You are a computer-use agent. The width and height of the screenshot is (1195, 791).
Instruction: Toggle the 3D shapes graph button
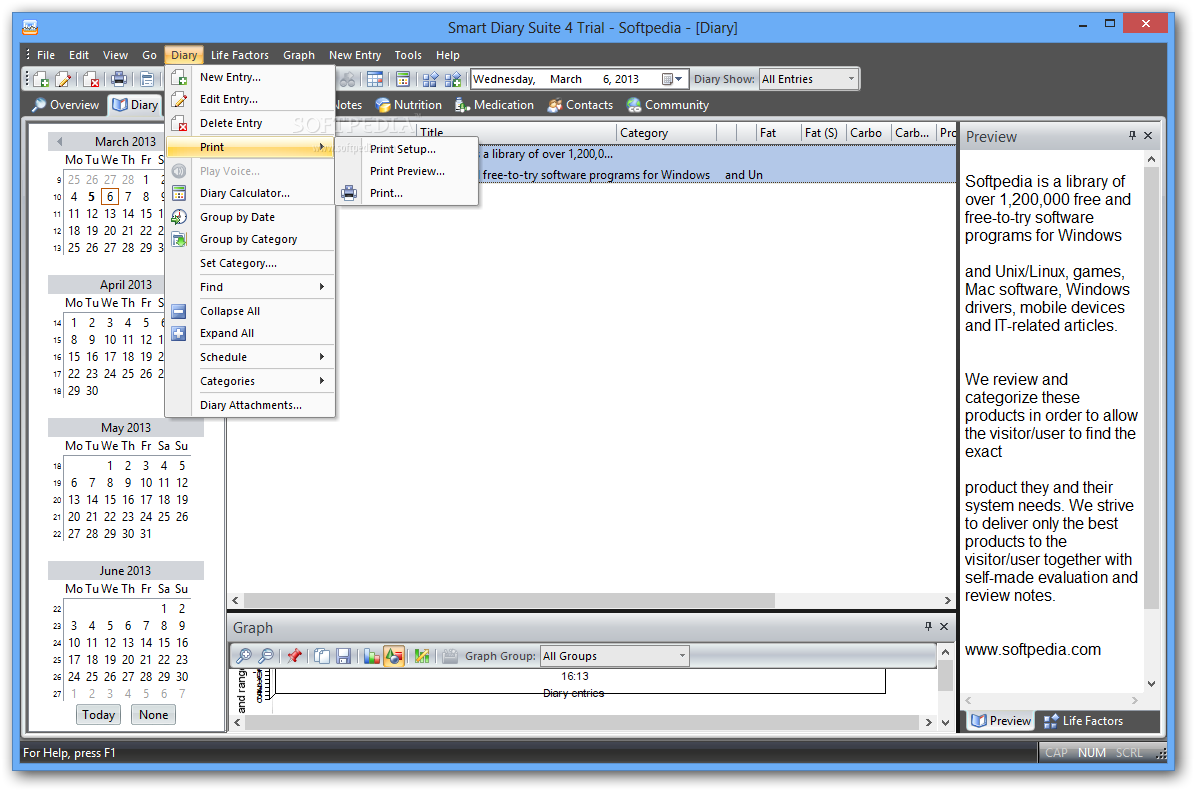click(x=394, y=655)
